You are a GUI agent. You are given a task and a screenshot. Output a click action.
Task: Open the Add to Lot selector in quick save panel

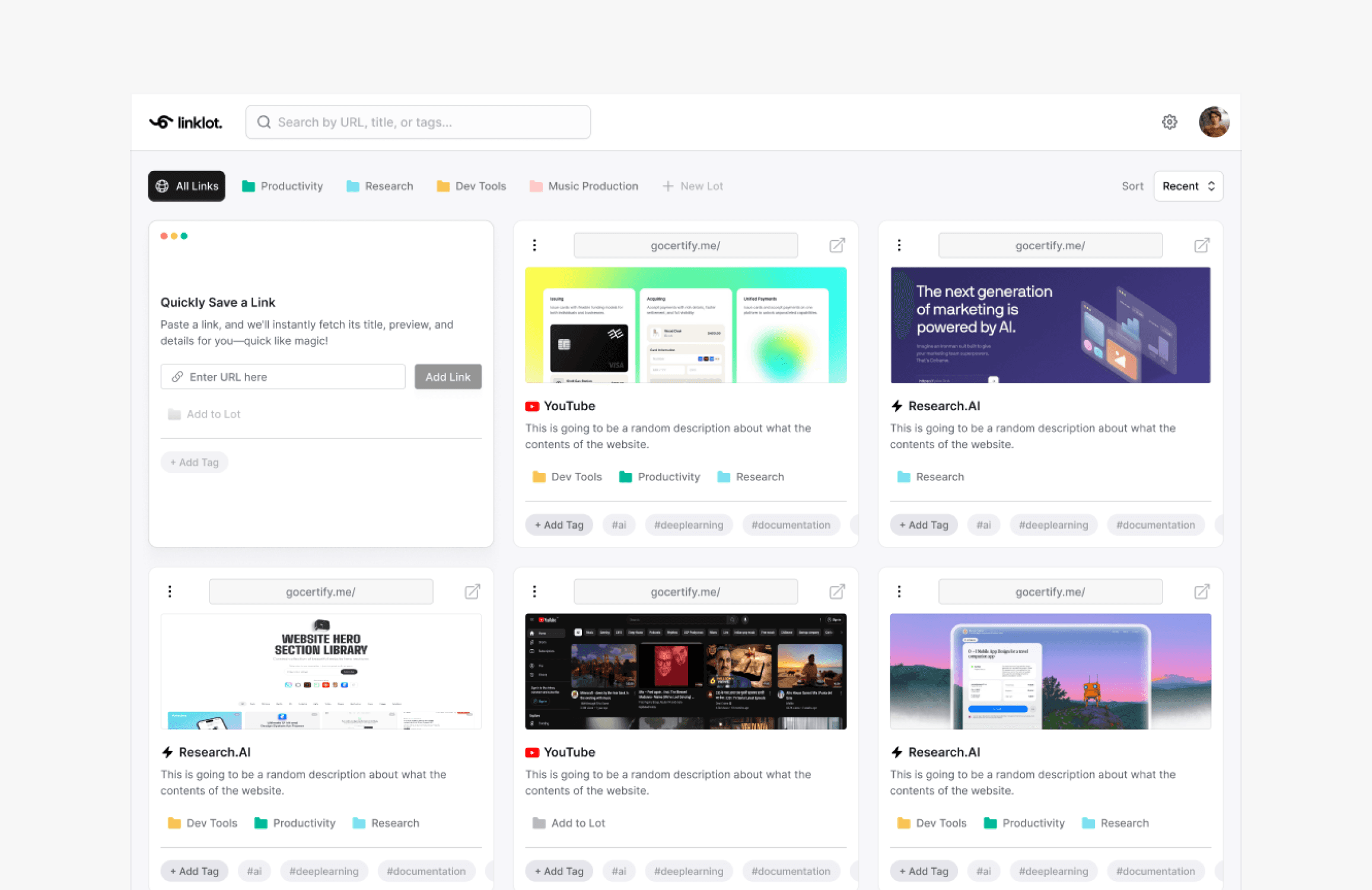point(203,414)
